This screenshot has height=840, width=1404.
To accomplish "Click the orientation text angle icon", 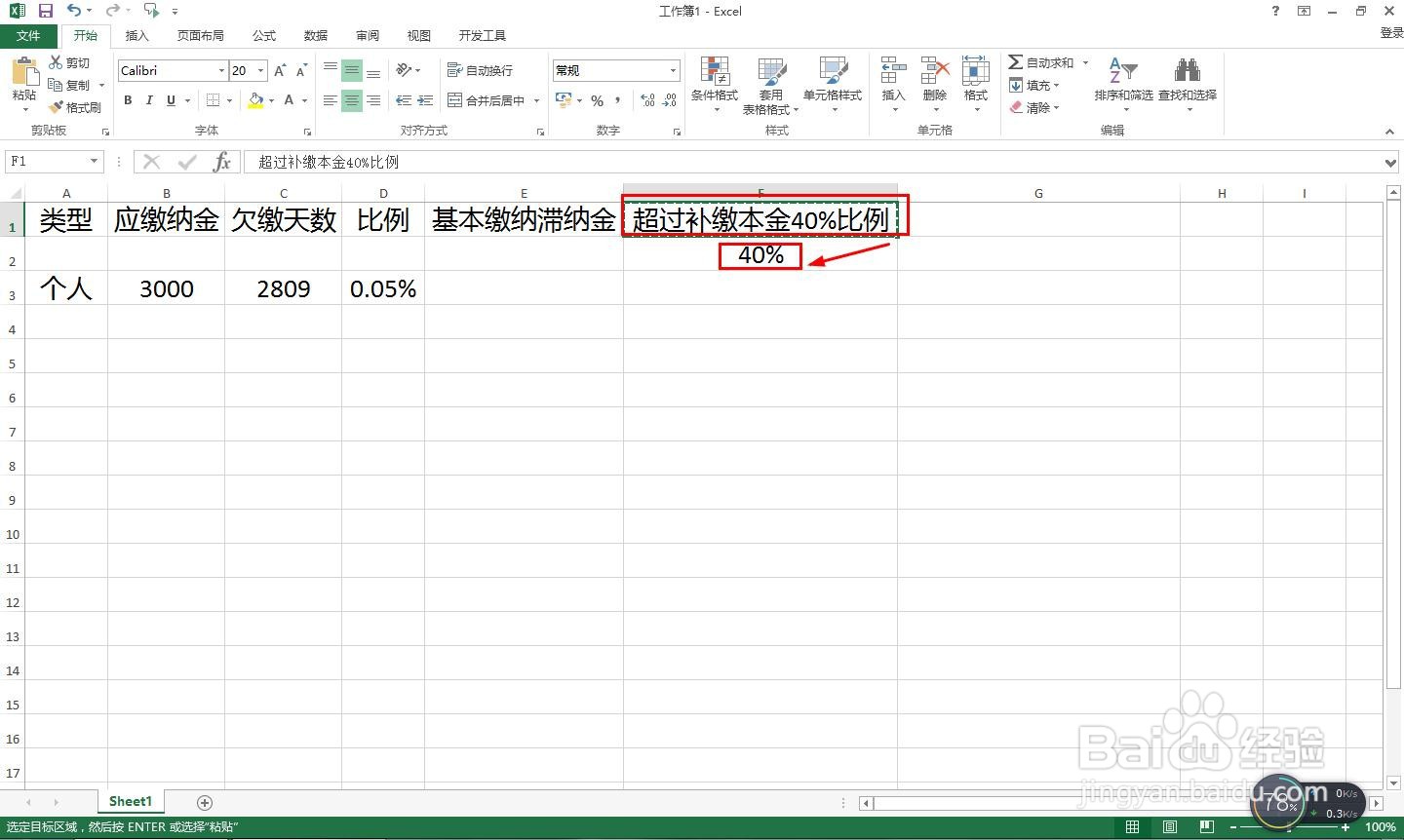I will point(405,70).
